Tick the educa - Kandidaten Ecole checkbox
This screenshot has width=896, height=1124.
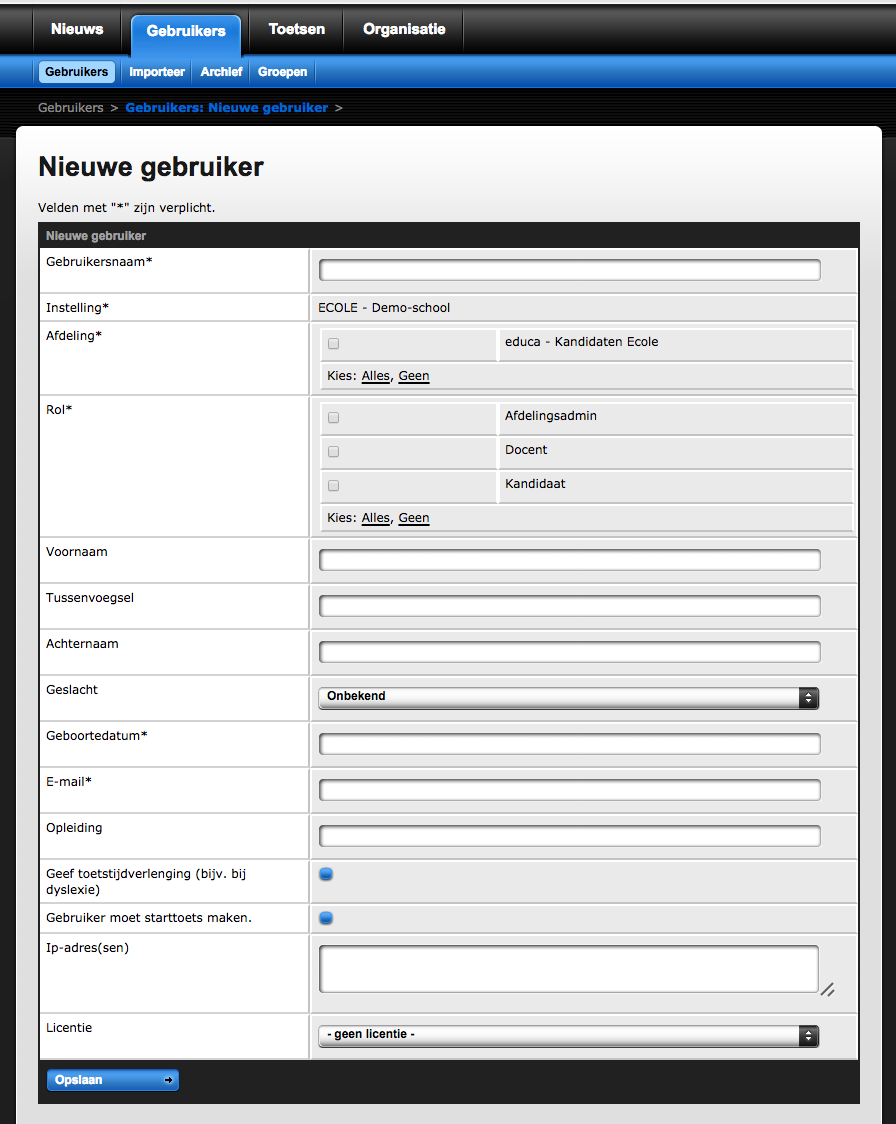334,343
